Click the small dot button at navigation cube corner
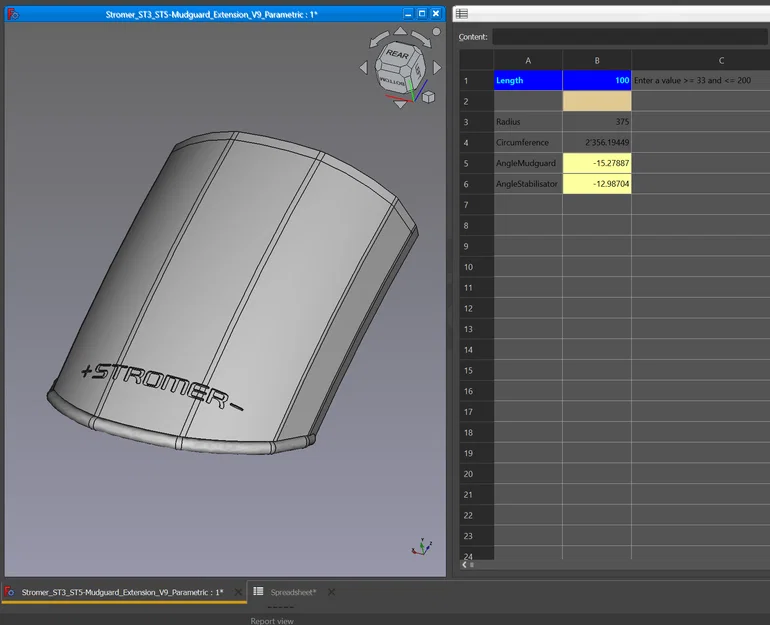770x625 pixels. pos(436,31)
